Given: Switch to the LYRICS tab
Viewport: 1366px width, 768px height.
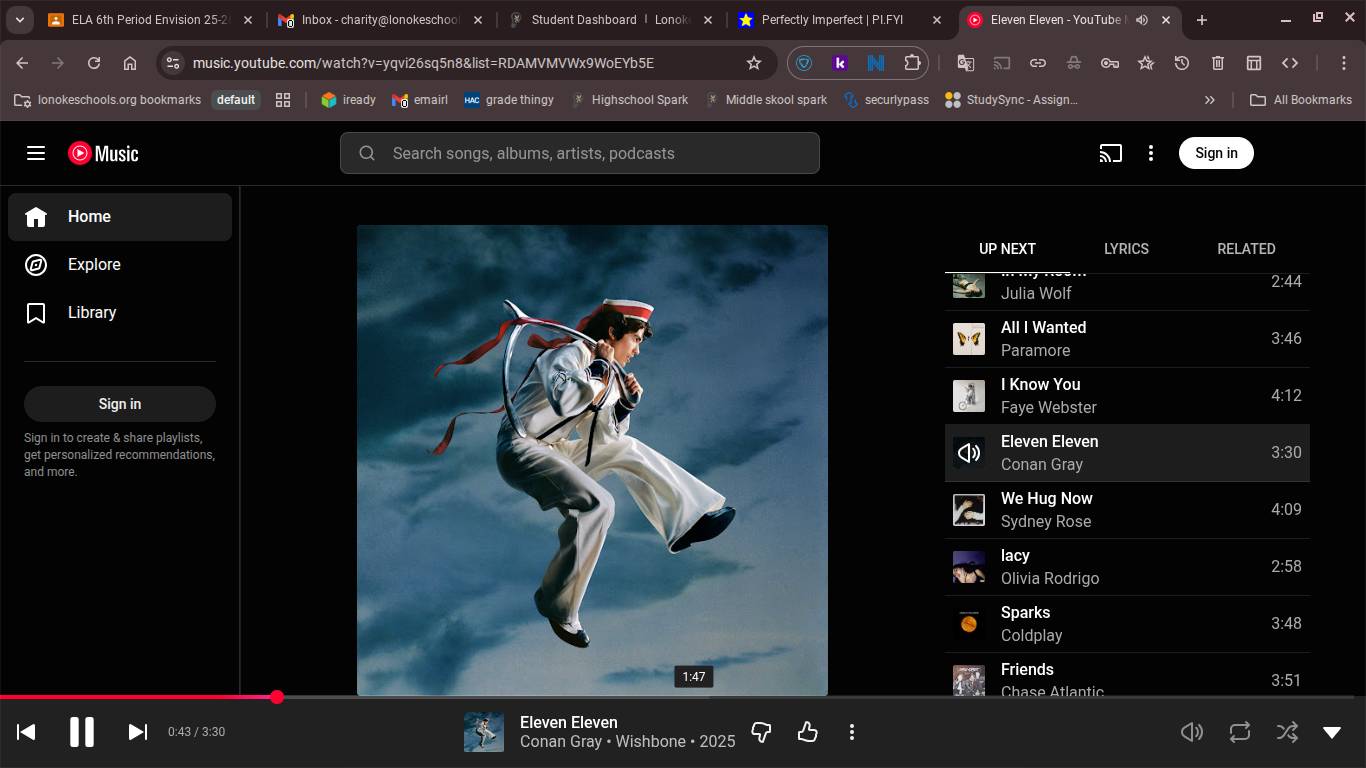Looking at the screenshot, I should point(1126,249).
